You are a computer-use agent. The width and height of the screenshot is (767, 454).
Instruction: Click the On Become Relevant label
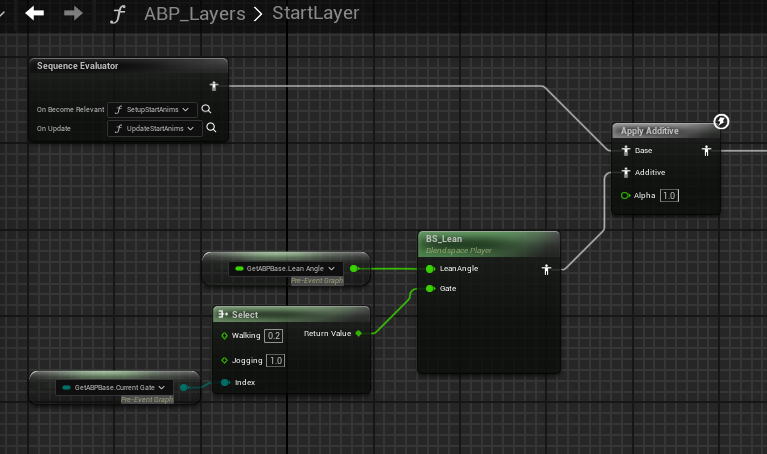click(x=70, y=110)
